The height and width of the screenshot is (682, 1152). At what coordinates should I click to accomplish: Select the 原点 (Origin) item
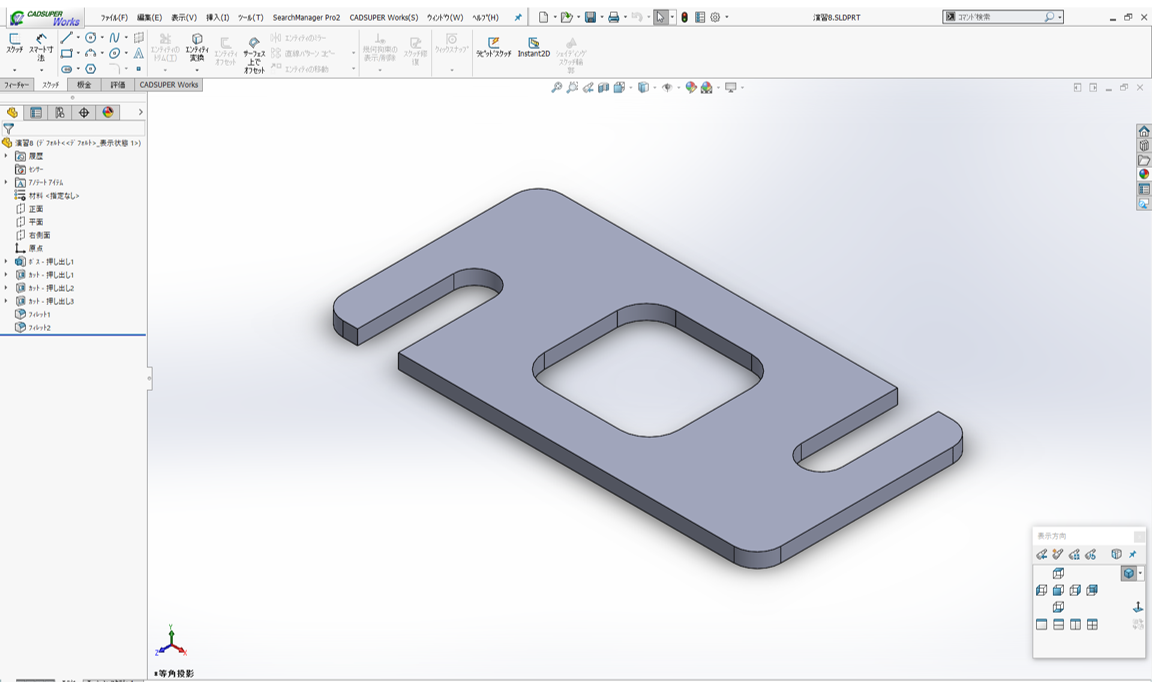[x=29, y=248]
